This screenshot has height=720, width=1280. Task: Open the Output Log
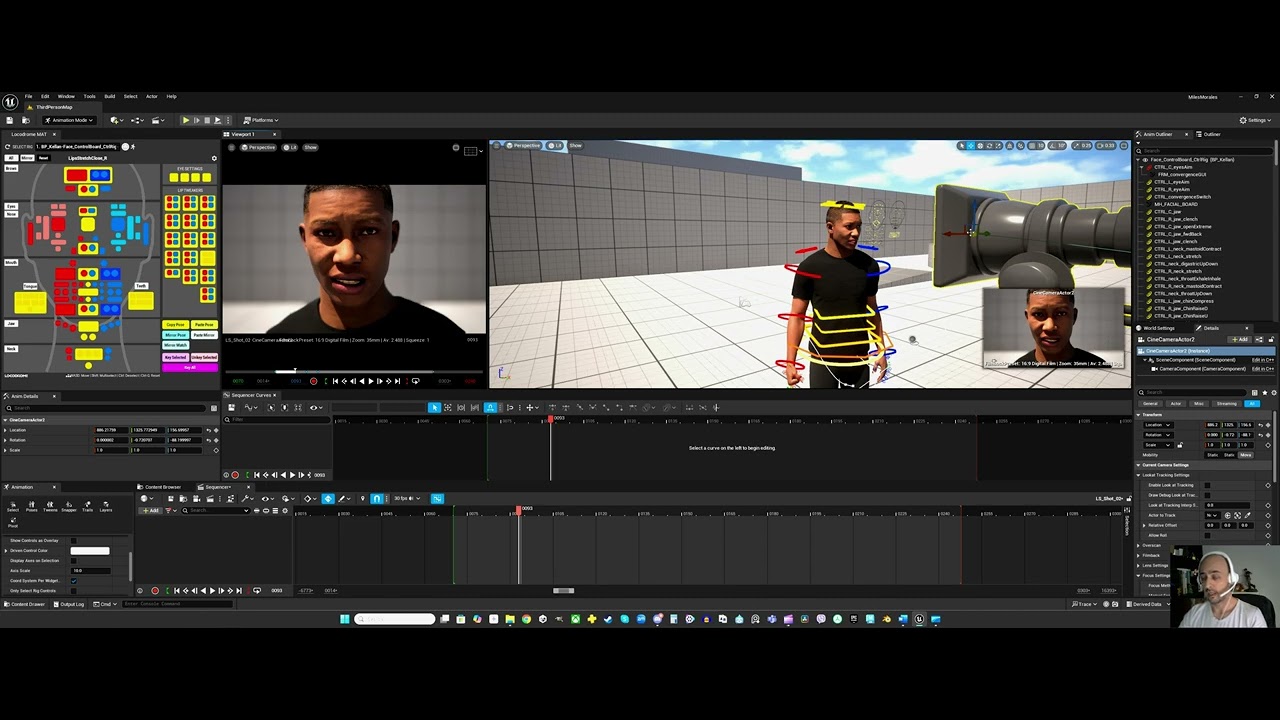tap(69, 604)
